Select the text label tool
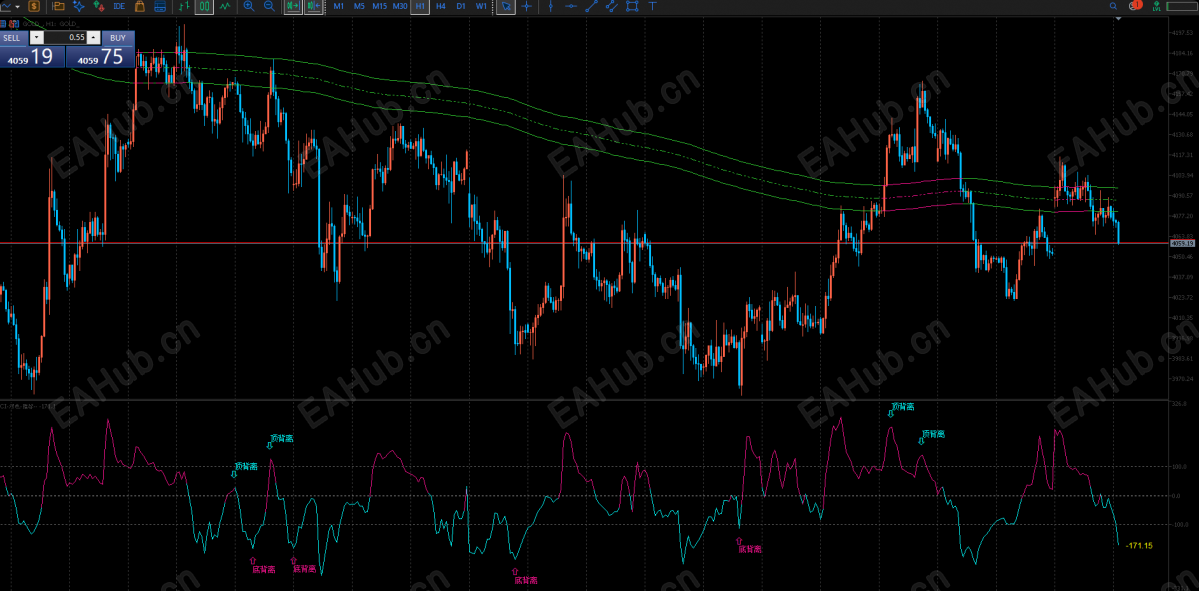 pos(652,6)
